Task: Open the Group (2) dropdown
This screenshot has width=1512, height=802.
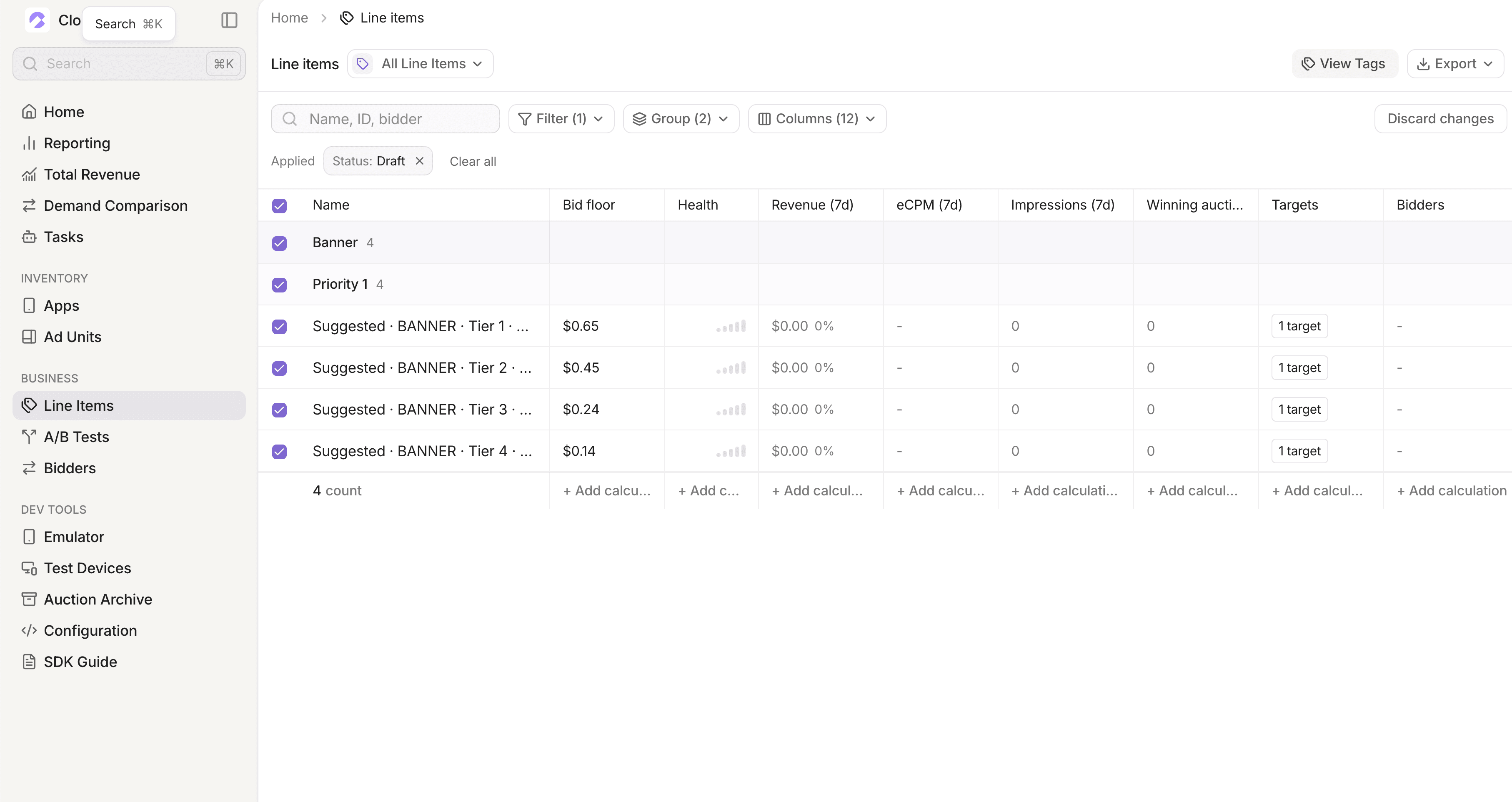Action: pos(681,118)
